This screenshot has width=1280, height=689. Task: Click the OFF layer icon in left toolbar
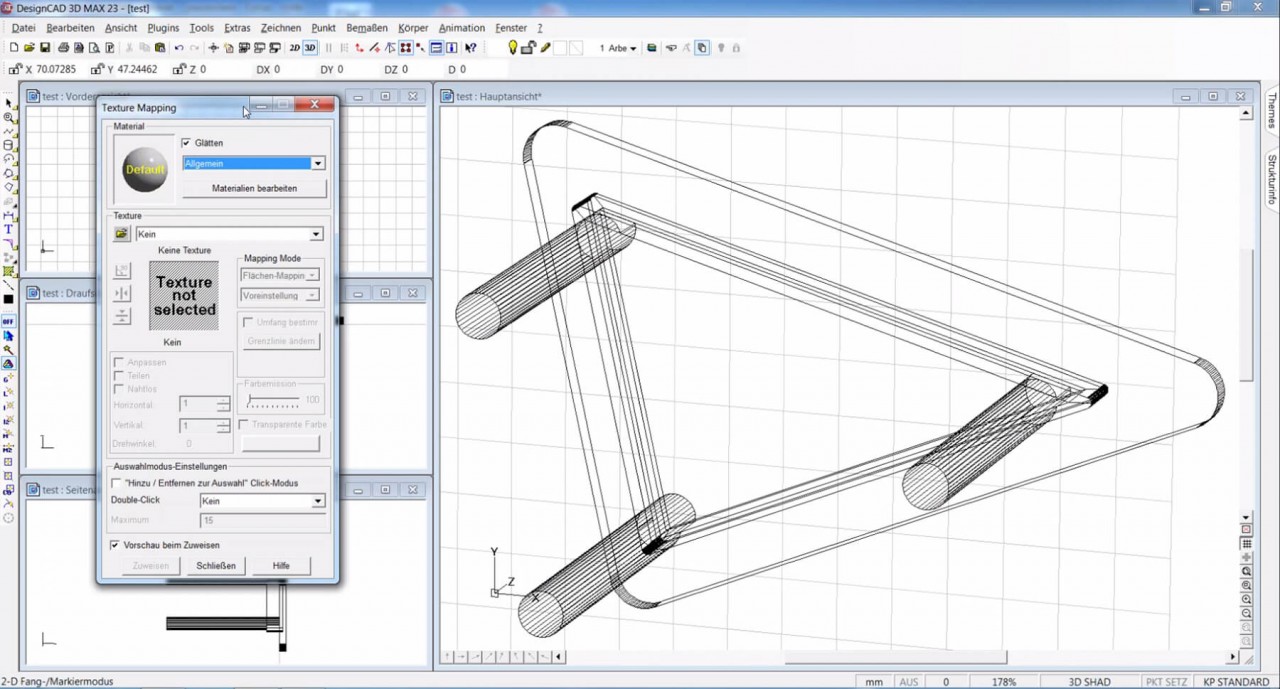8,321
